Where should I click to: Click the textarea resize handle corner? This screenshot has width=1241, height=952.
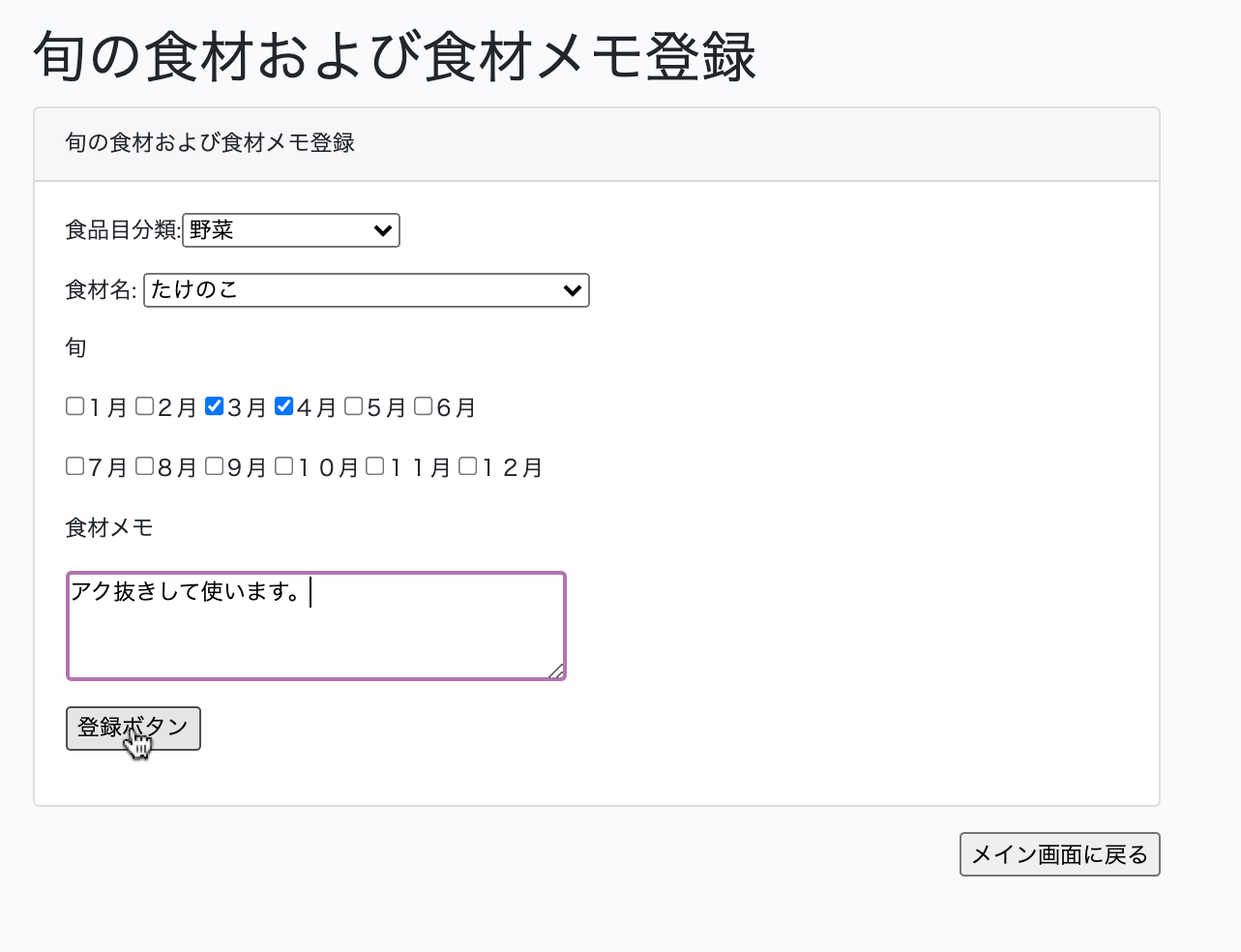[x=556, y=671]
